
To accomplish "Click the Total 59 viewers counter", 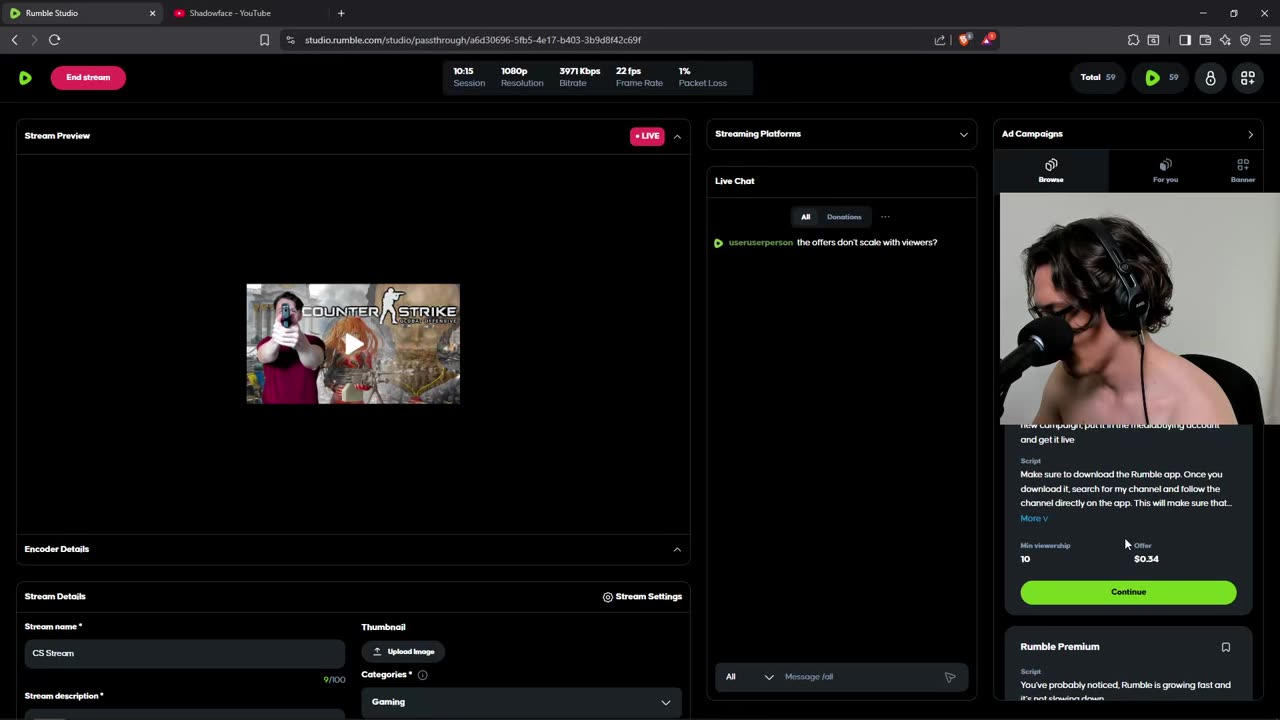I will click(1098, 77).
